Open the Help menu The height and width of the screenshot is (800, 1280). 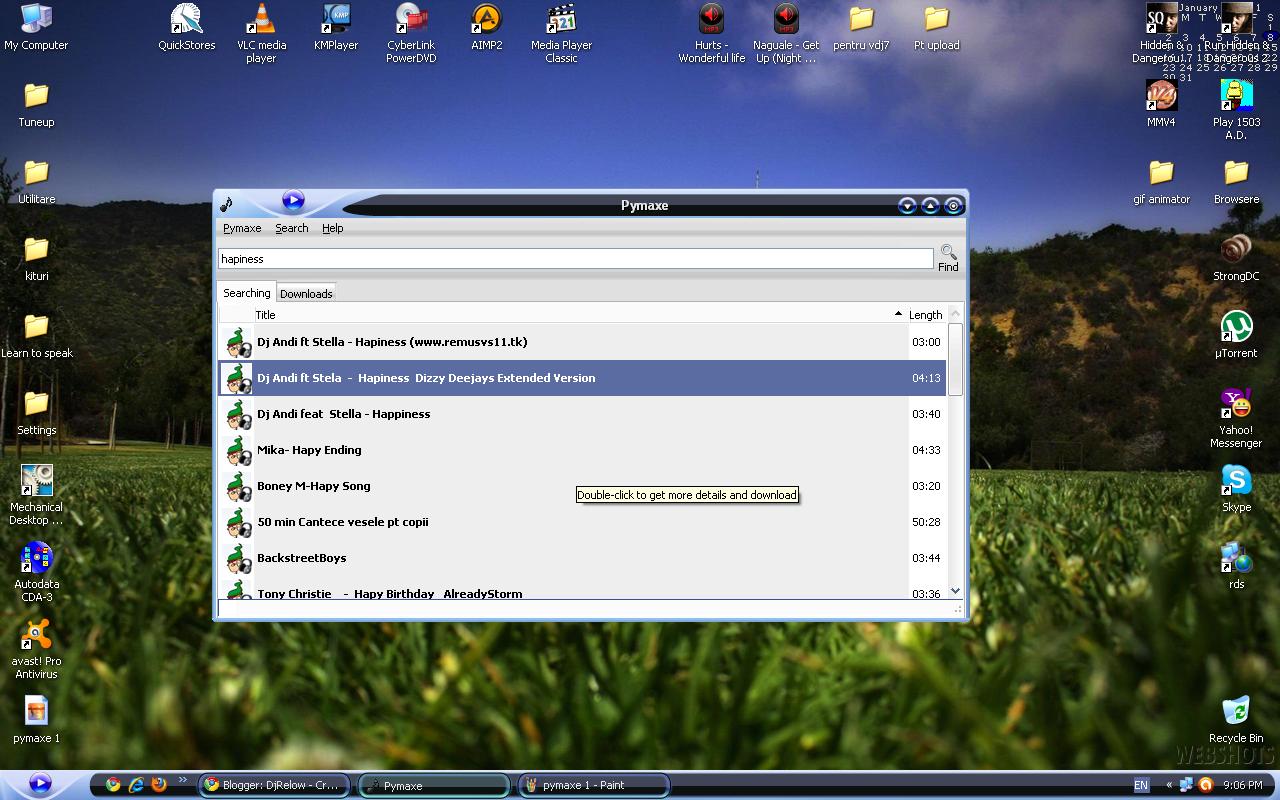[333, 228]
